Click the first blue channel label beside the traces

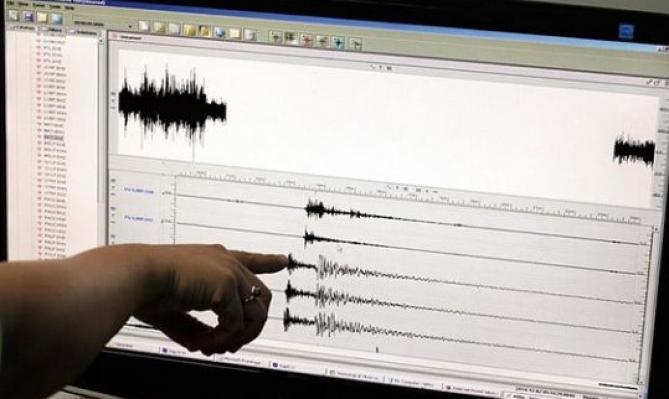click(x=139, y=191)
